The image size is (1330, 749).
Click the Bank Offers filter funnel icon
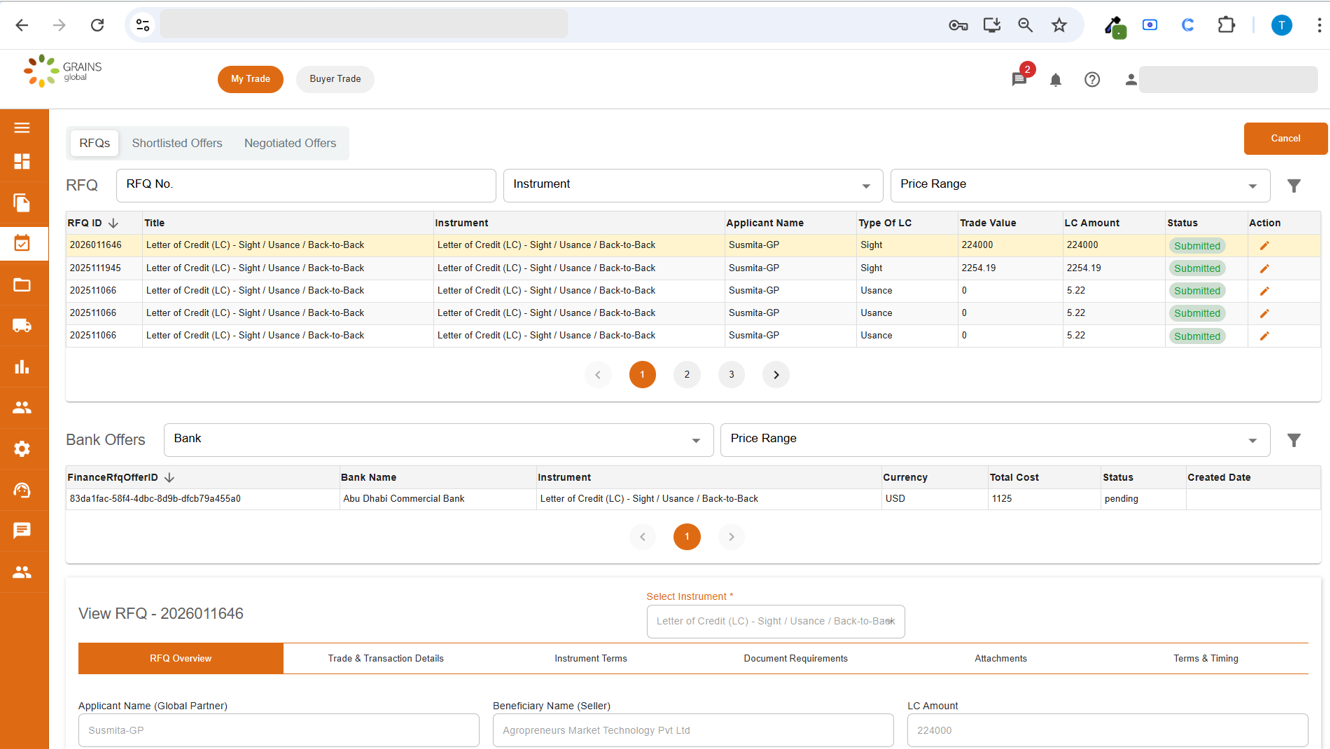1294,441
